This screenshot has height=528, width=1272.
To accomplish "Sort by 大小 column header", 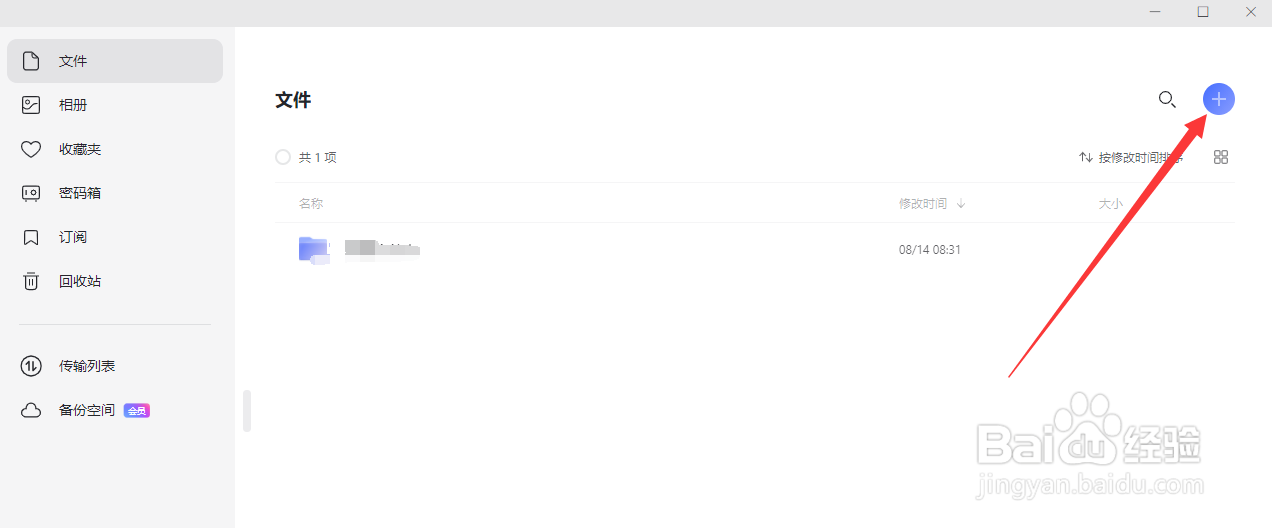I will click(1110, 203).
